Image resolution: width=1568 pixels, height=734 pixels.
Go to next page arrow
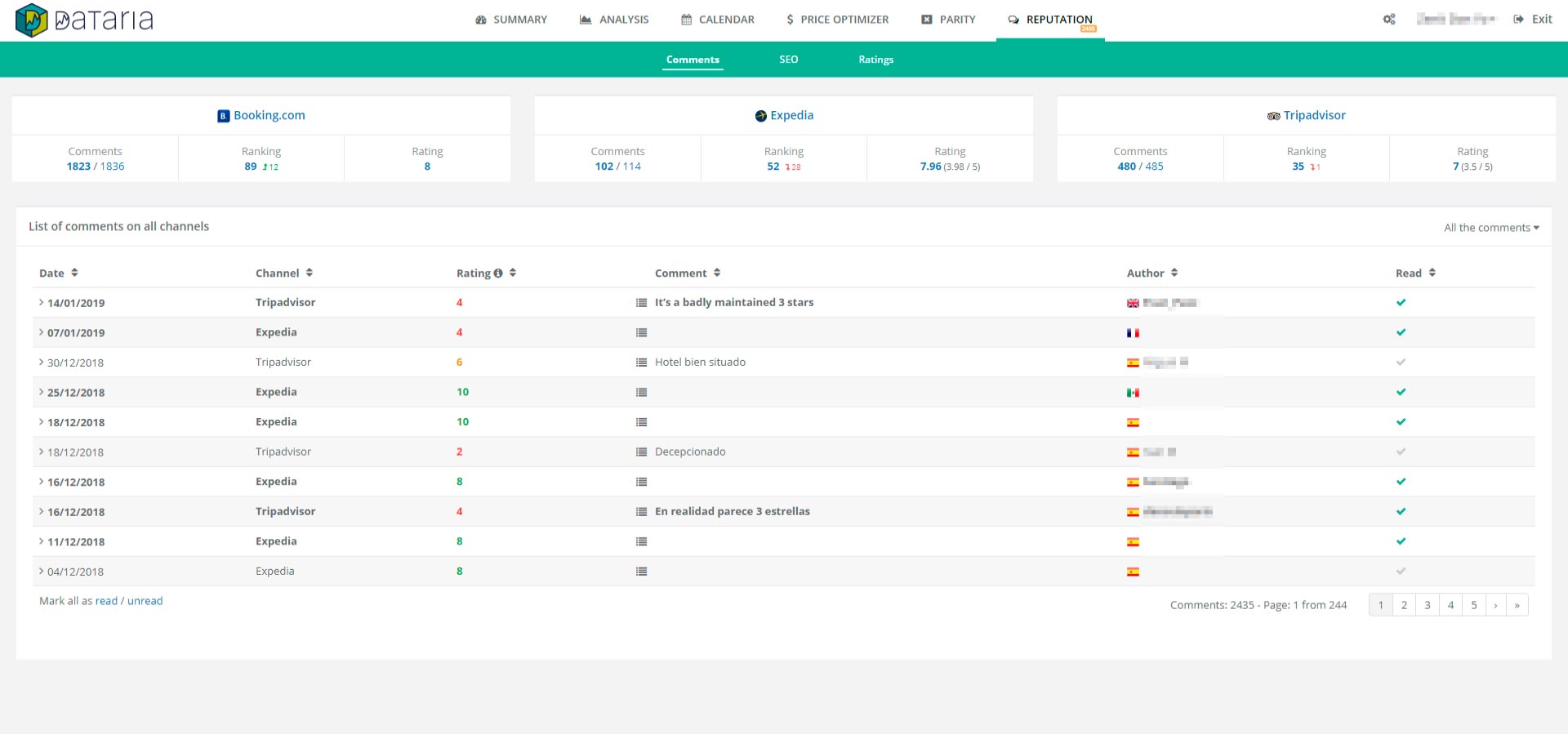(x=1496, y=605)
